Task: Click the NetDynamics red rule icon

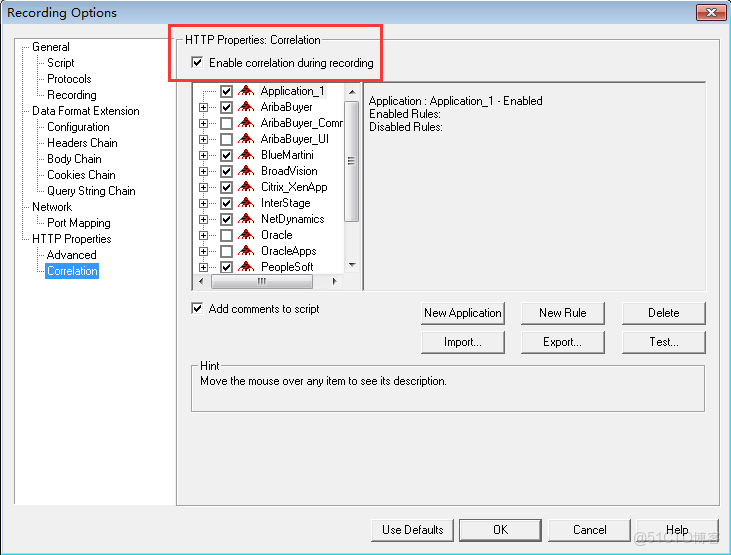Action: click(246, 219)
